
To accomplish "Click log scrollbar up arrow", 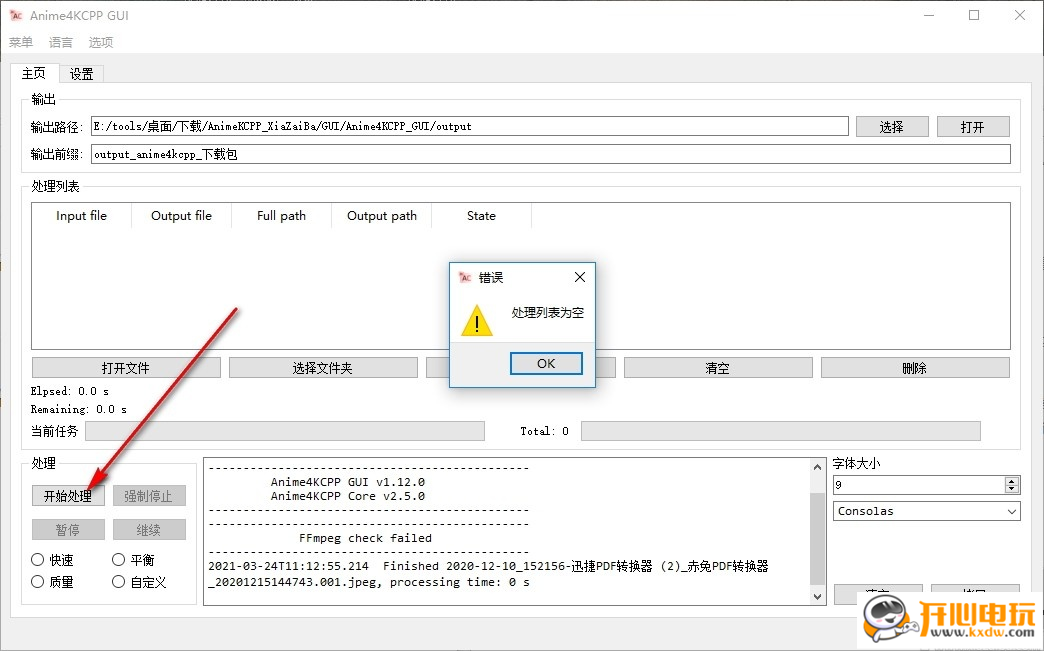I will pyautogui.click(x=818, y=467).
